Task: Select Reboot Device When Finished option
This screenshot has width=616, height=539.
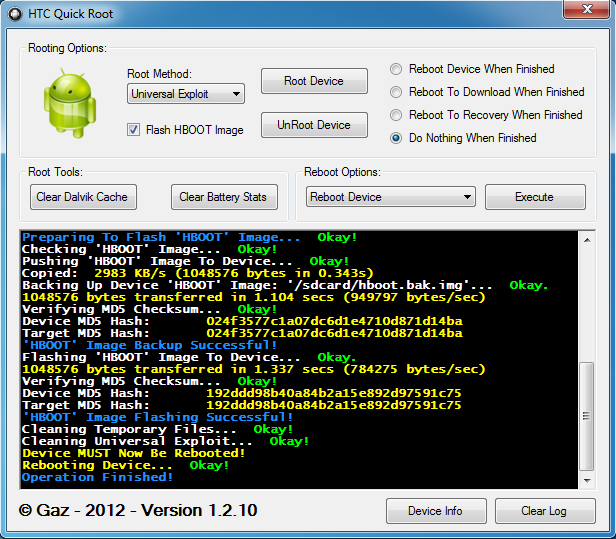Action: tap(397, 69)
